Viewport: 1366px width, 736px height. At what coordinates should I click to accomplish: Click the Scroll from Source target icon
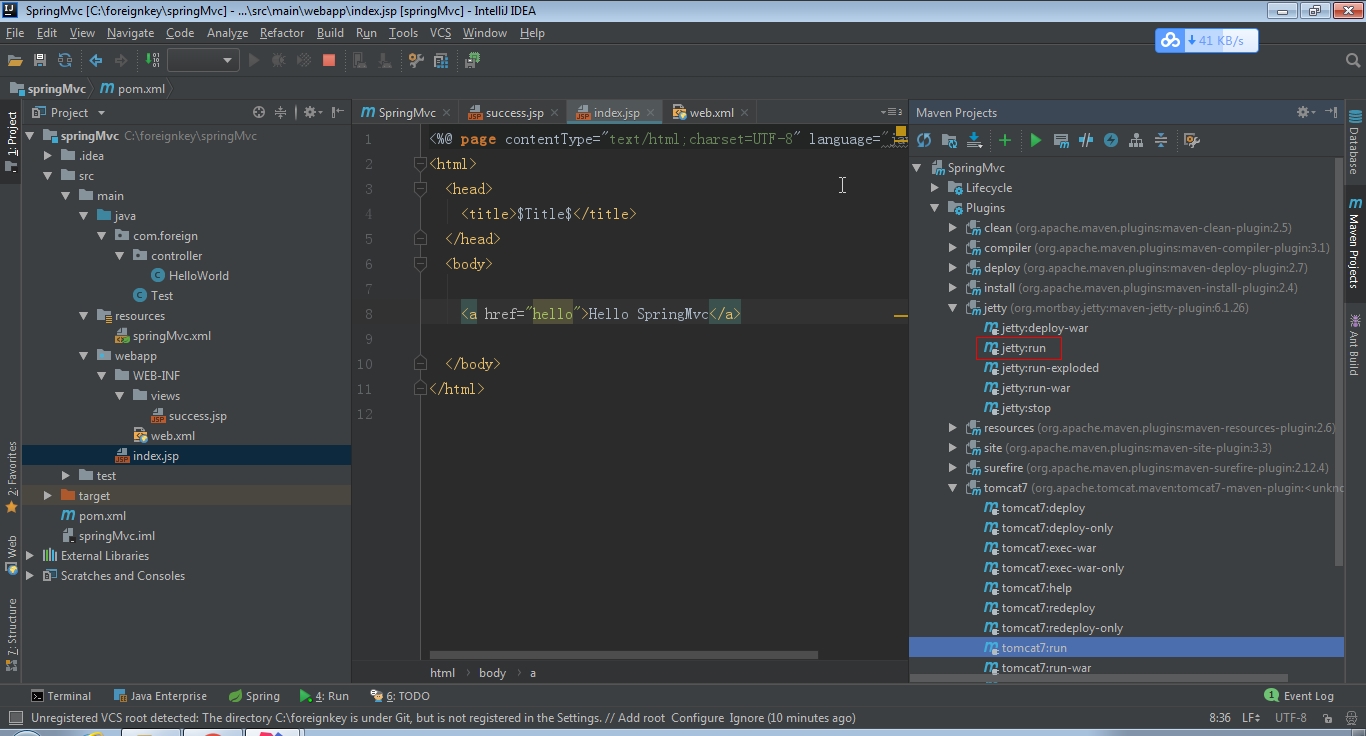pos(259,112)
